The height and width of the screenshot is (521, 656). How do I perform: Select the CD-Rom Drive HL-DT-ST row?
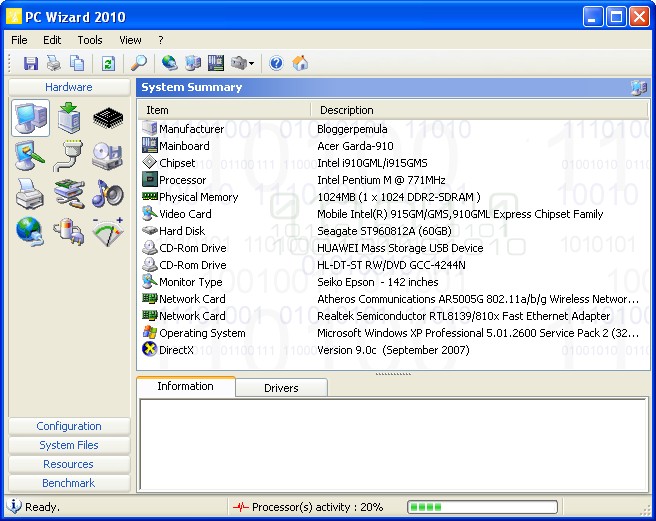click(393, 265)
